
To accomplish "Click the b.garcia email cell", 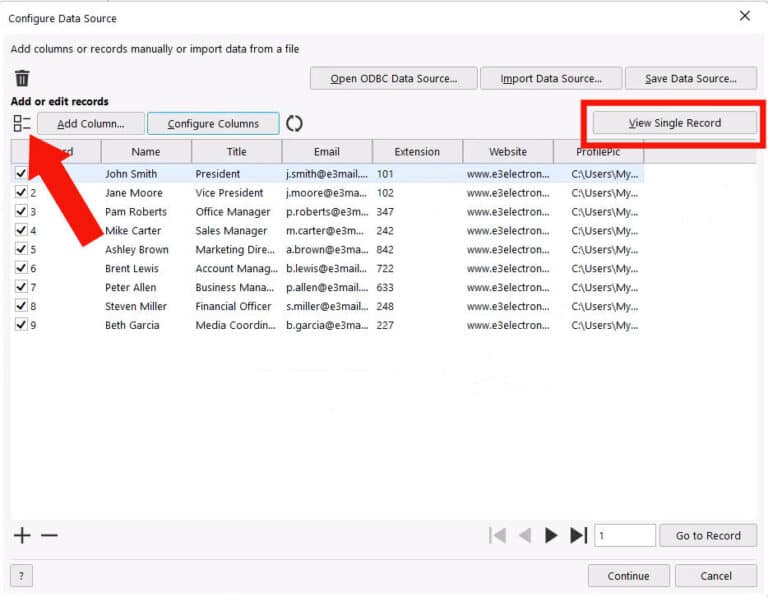I will click(x=327, y=325).
